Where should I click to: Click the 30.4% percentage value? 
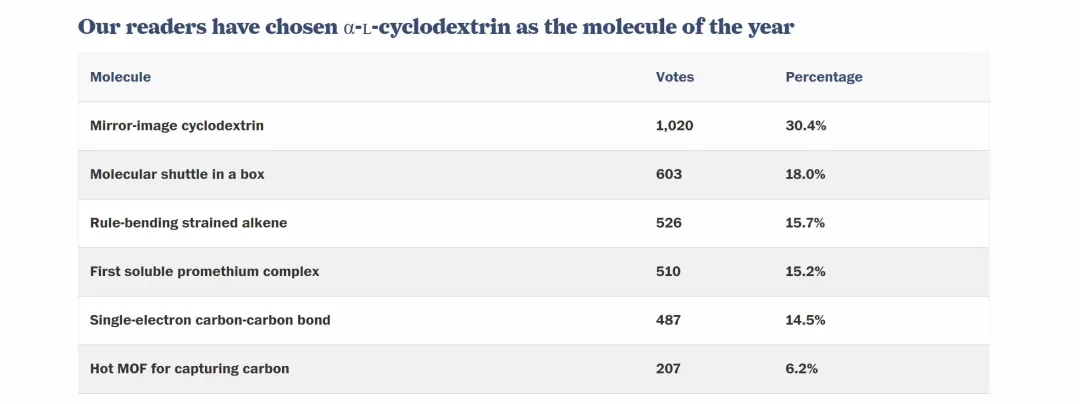pos(806,126)
